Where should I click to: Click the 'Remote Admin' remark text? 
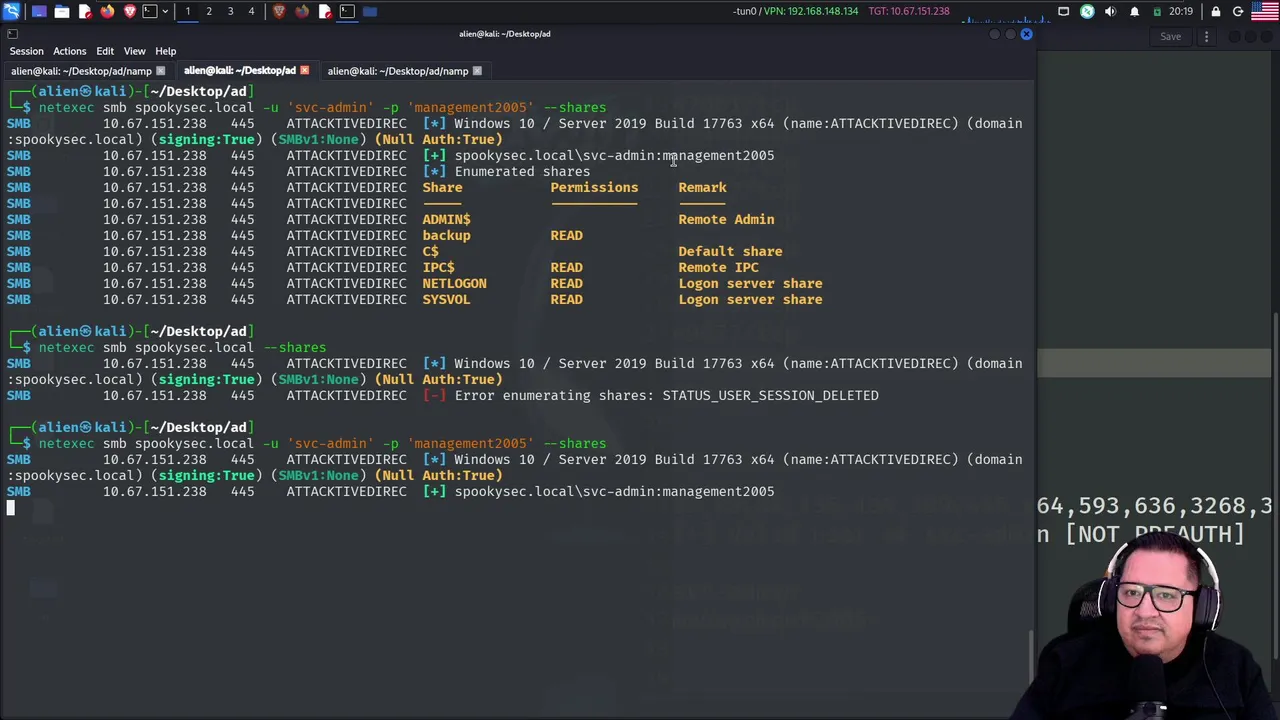(x=726, y=219)
